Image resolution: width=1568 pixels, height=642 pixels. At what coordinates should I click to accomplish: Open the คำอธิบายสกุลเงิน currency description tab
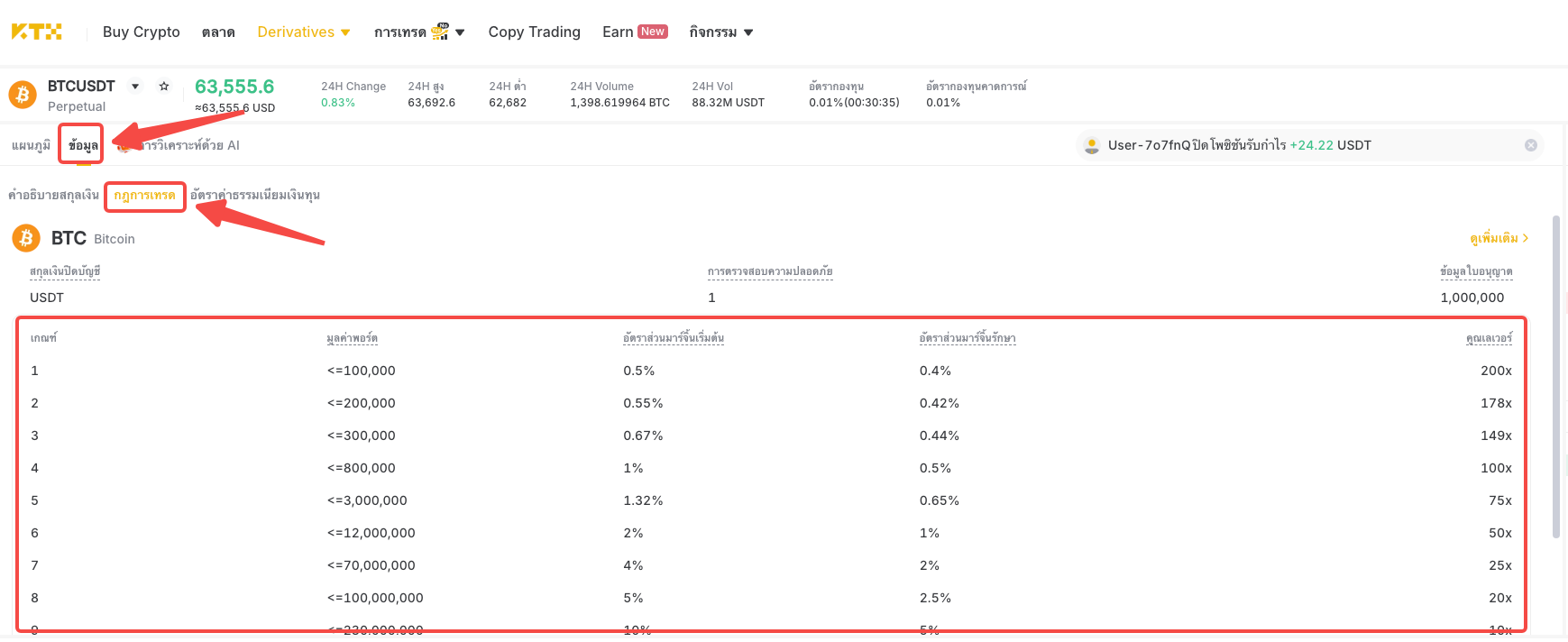(x=53, y=195)
